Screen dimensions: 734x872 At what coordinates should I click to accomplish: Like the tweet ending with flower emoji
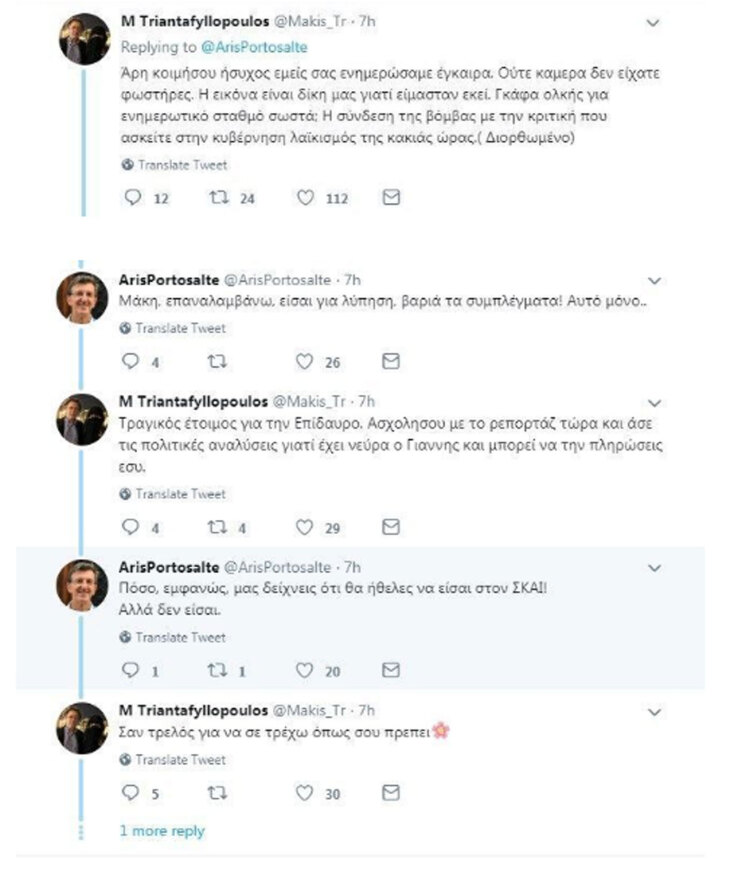(x=304, y=792)
